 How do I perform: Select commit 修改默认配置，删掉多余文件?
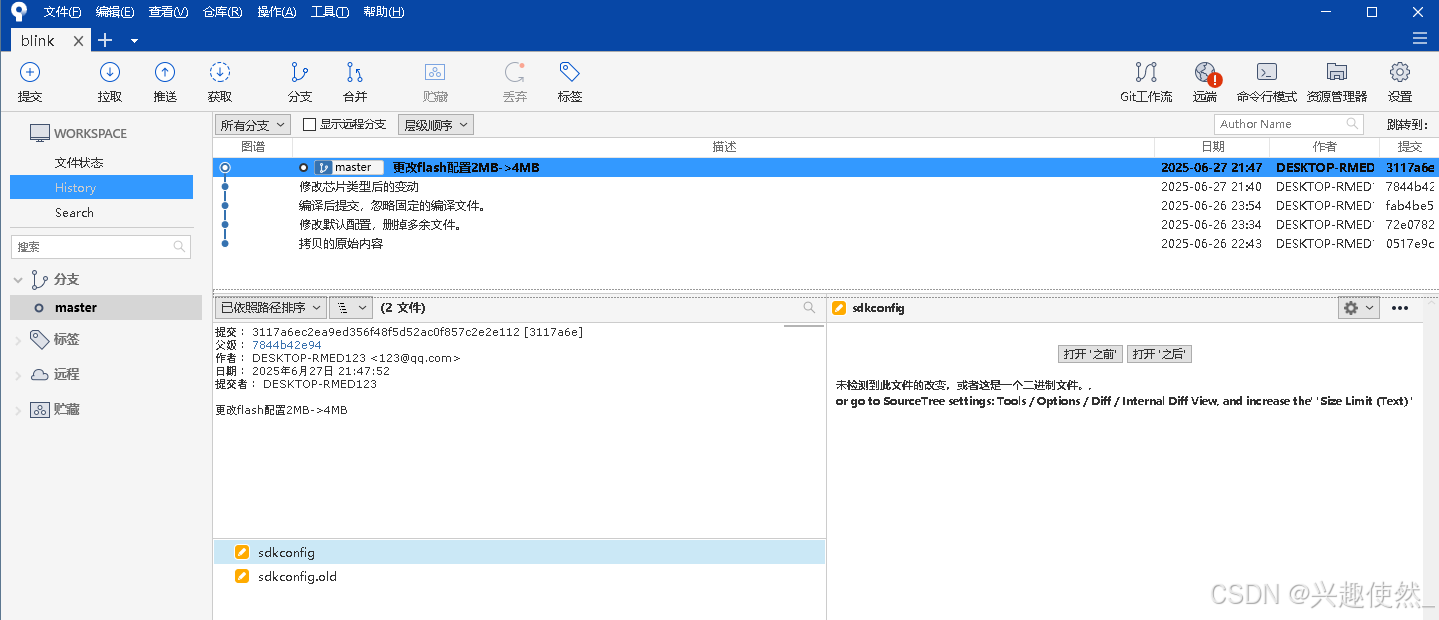pos(825,224)
